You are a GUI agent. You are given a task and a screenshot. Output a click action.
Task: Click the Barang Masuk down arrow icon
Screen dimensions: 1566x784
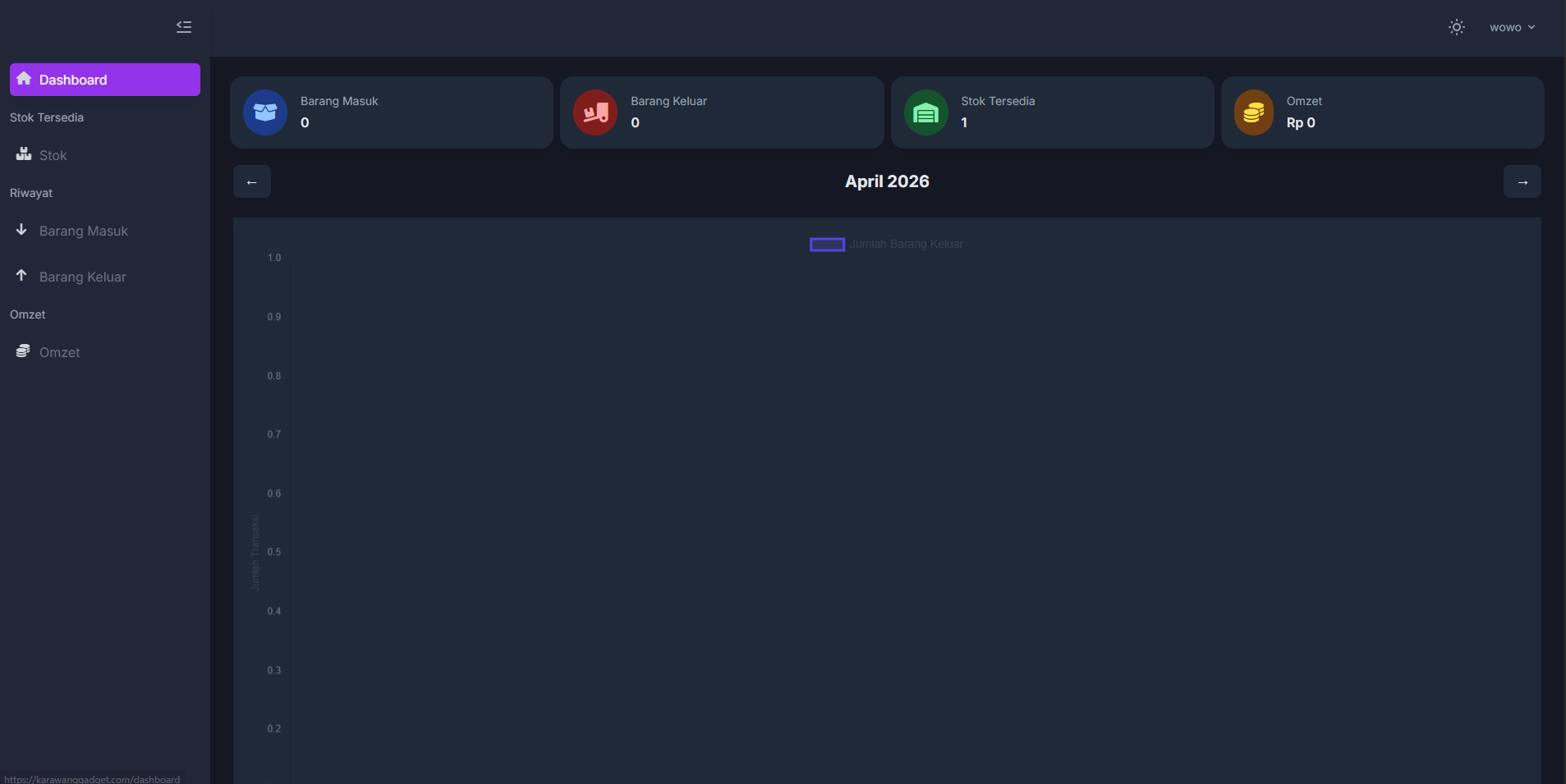pyautogui.click(x=22, y=230)
